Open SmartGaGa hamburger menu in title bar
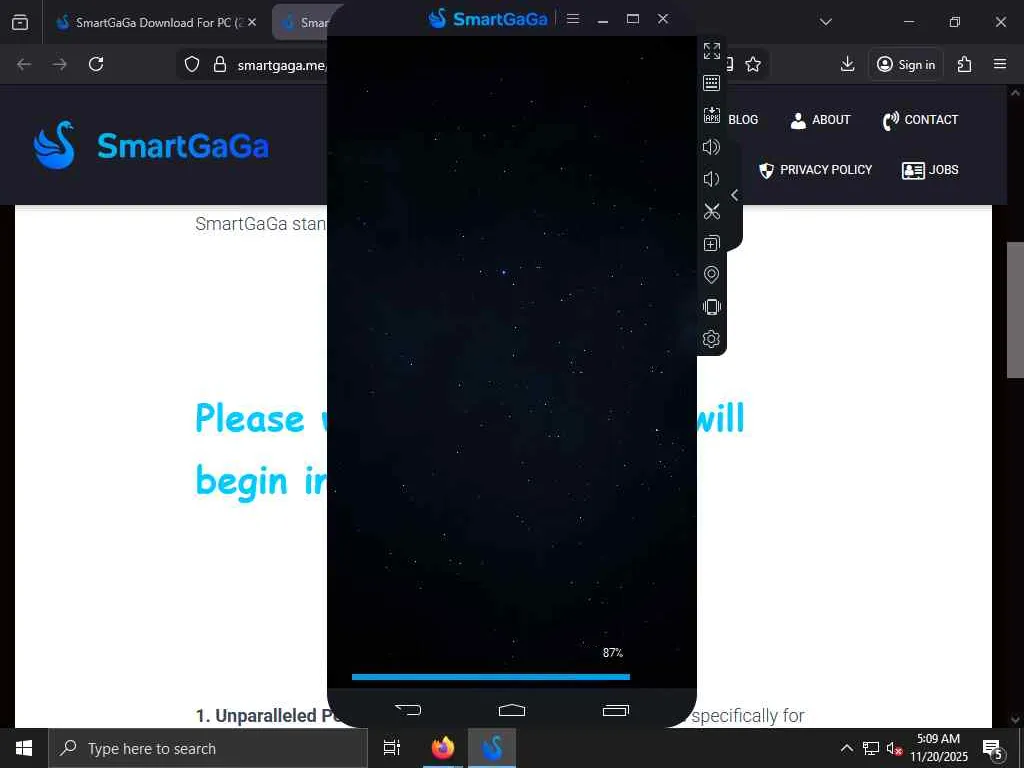The width and height of the screenshot is (1024, 768). click(x=573, y=19)
